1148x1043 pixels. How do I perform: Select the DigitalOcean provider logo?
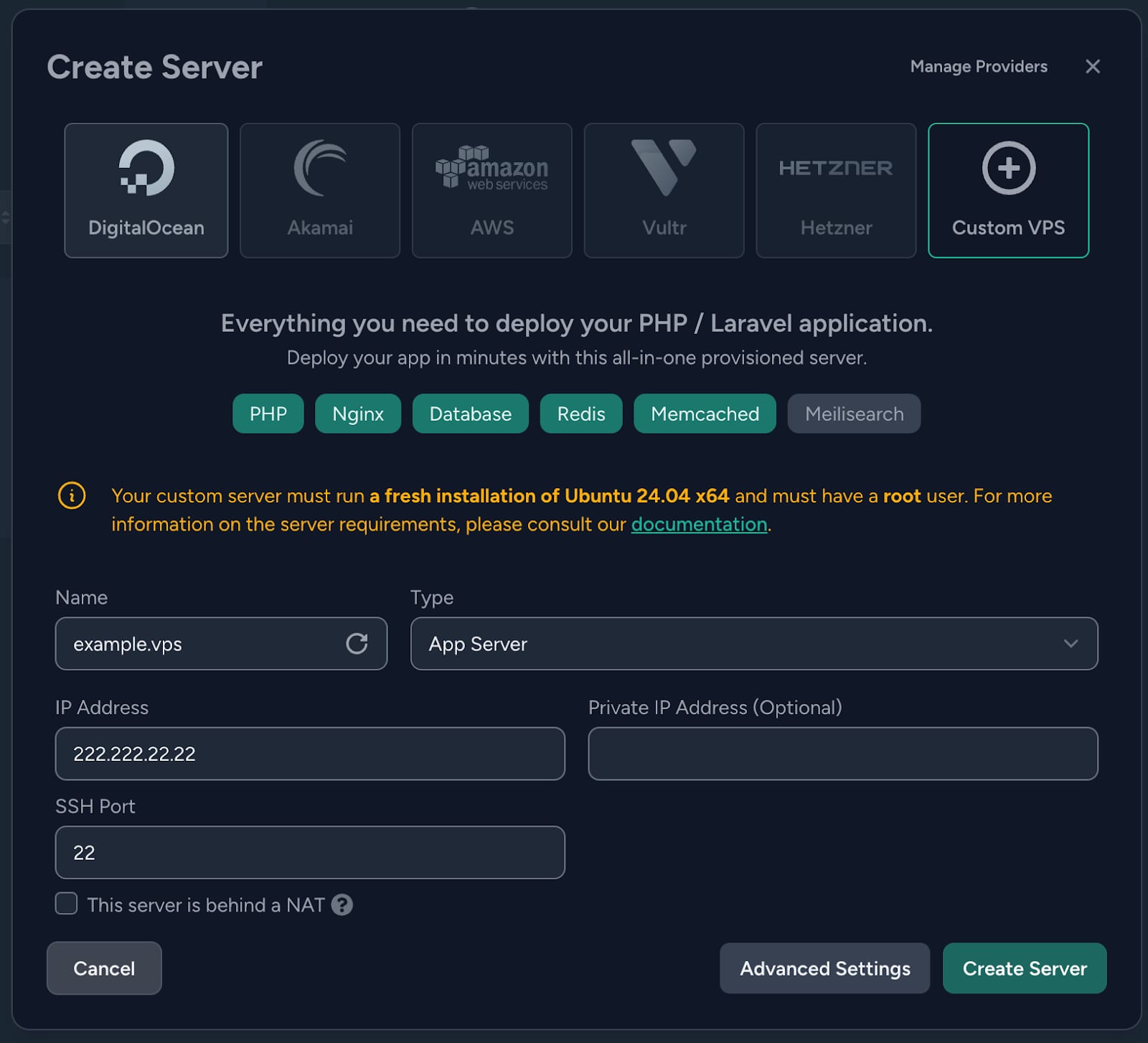tap(146, 168)
